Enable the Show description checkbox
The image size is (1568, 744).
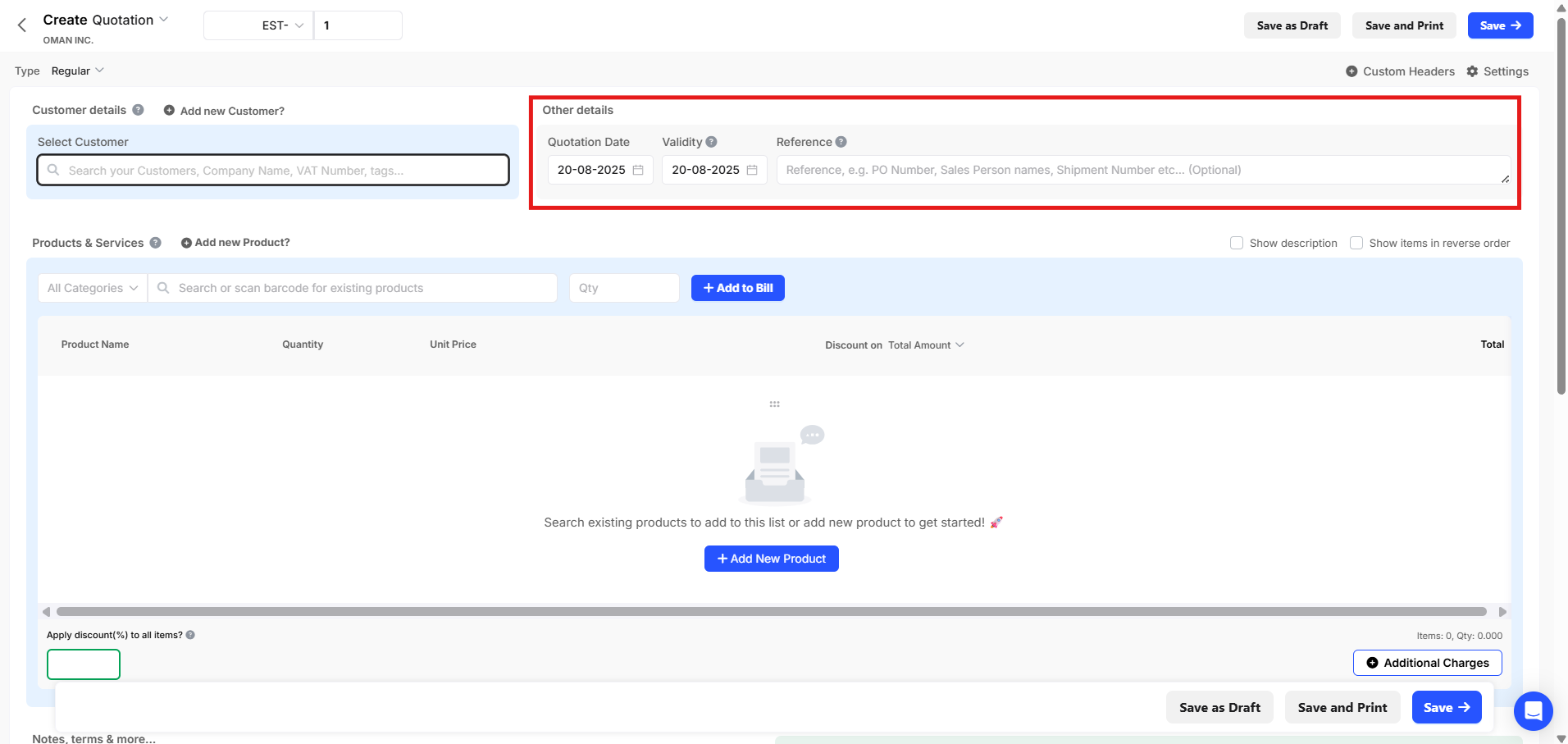(1237, 243)
